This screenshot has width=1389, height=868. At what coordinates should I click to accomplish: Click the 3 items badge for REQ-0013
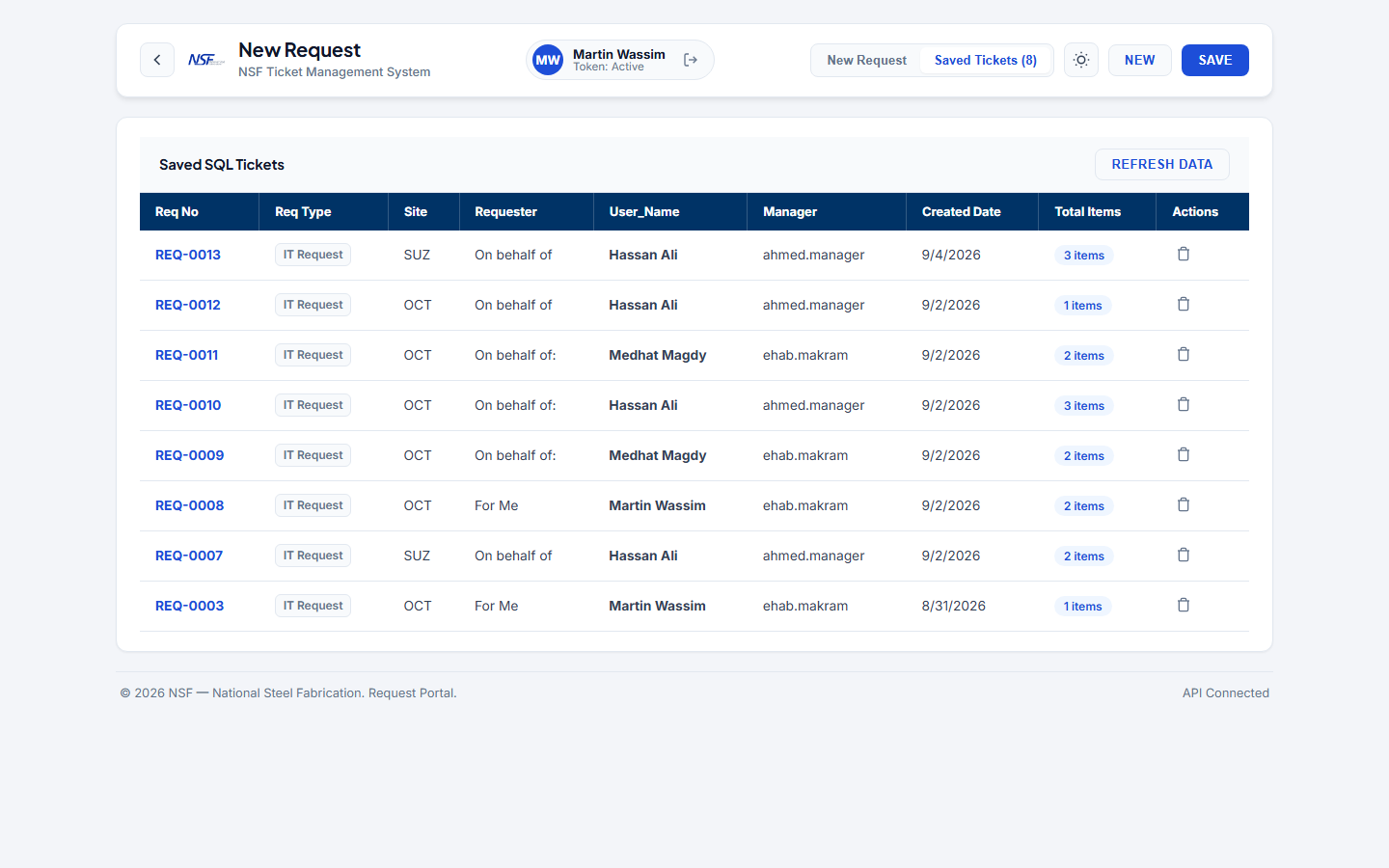tap(1084, 256)
